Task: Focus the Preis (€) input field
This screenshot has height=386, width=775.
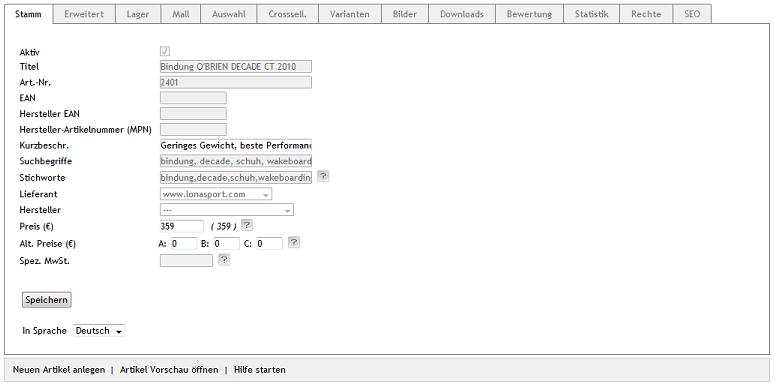Action: (x=181, y=226)
